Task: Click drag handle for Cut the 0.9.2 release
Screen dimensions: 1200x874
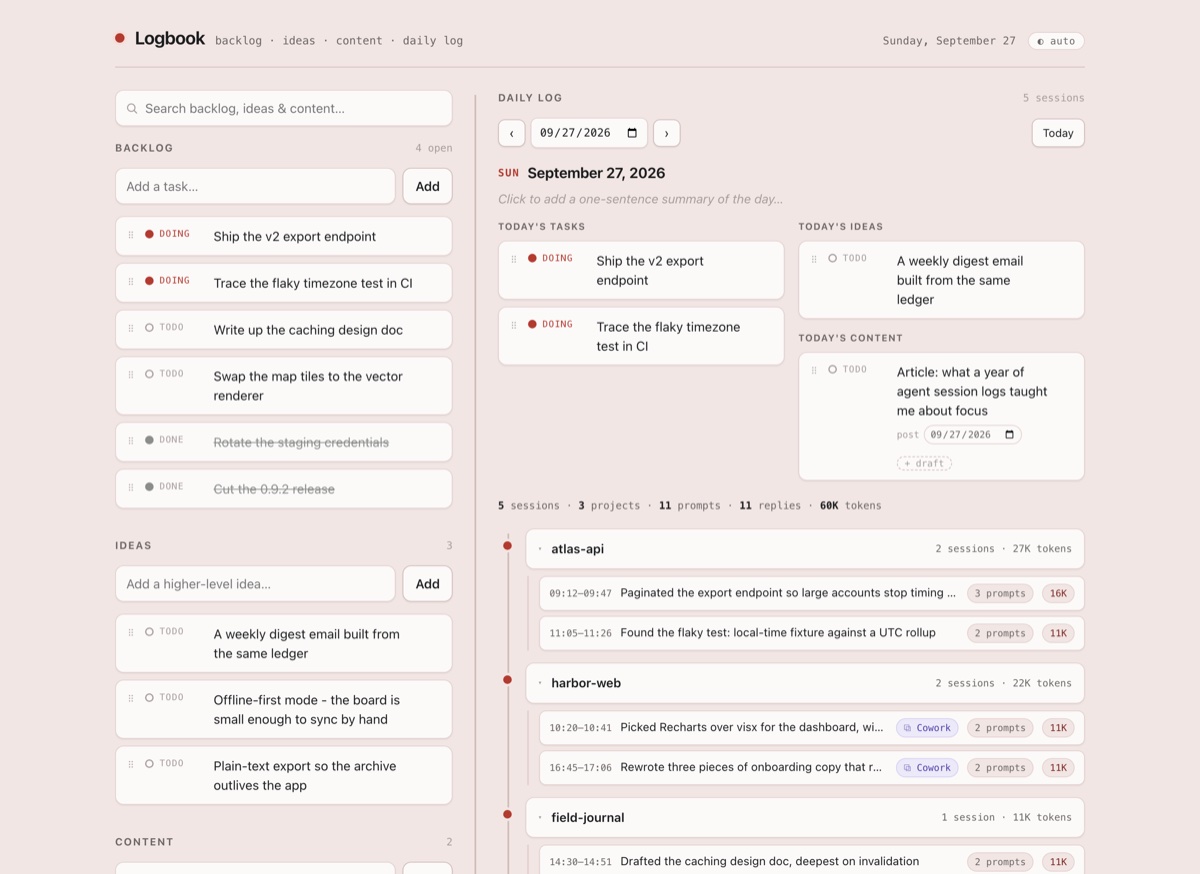Action: (x=131, y=487)
